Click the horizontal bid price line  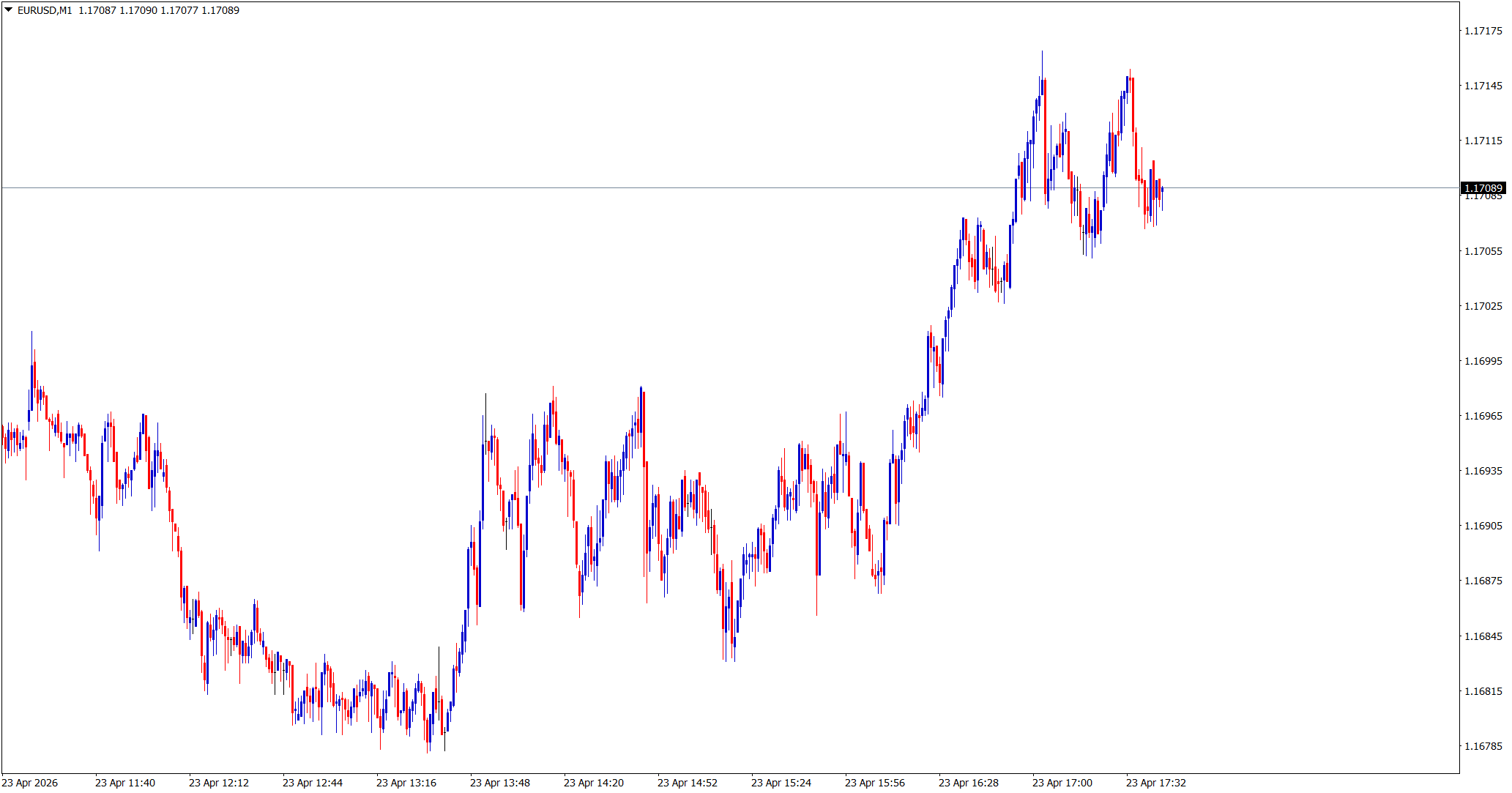coord(513,188)
